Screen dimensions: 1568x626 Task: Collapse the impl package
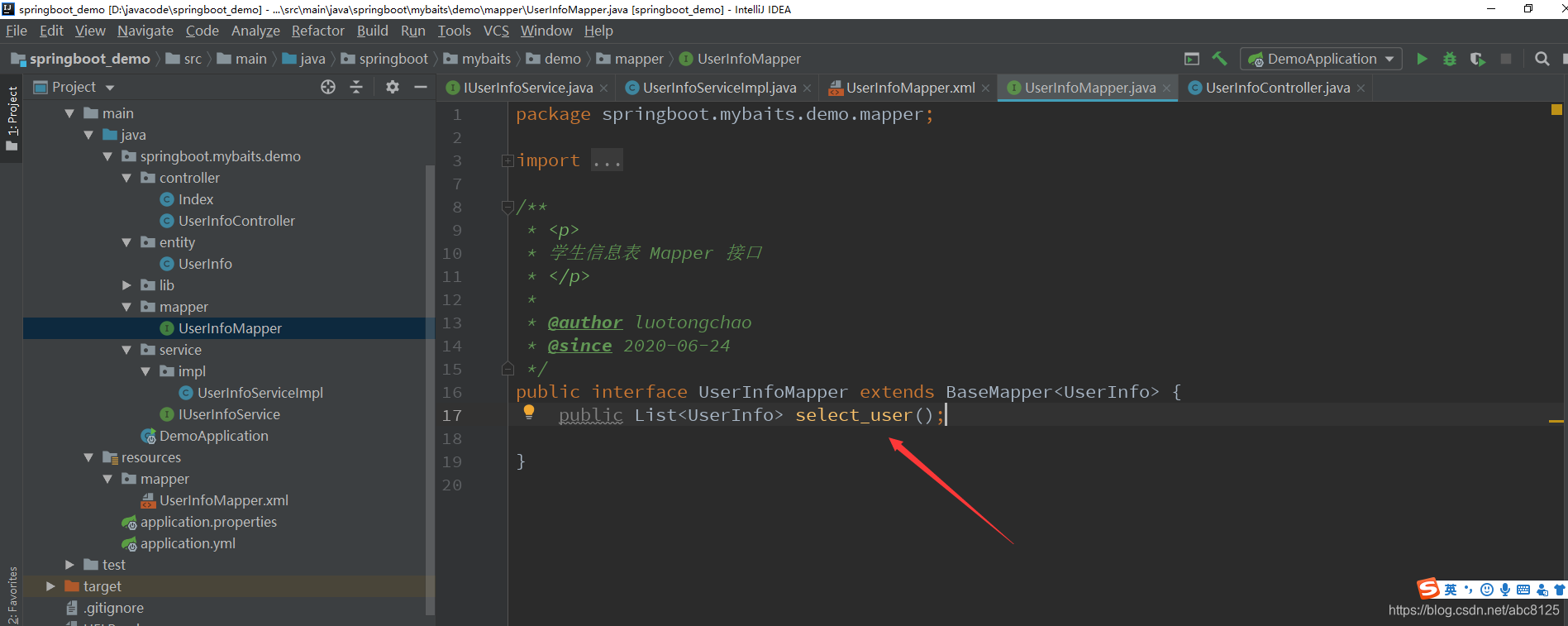(145, 371)
